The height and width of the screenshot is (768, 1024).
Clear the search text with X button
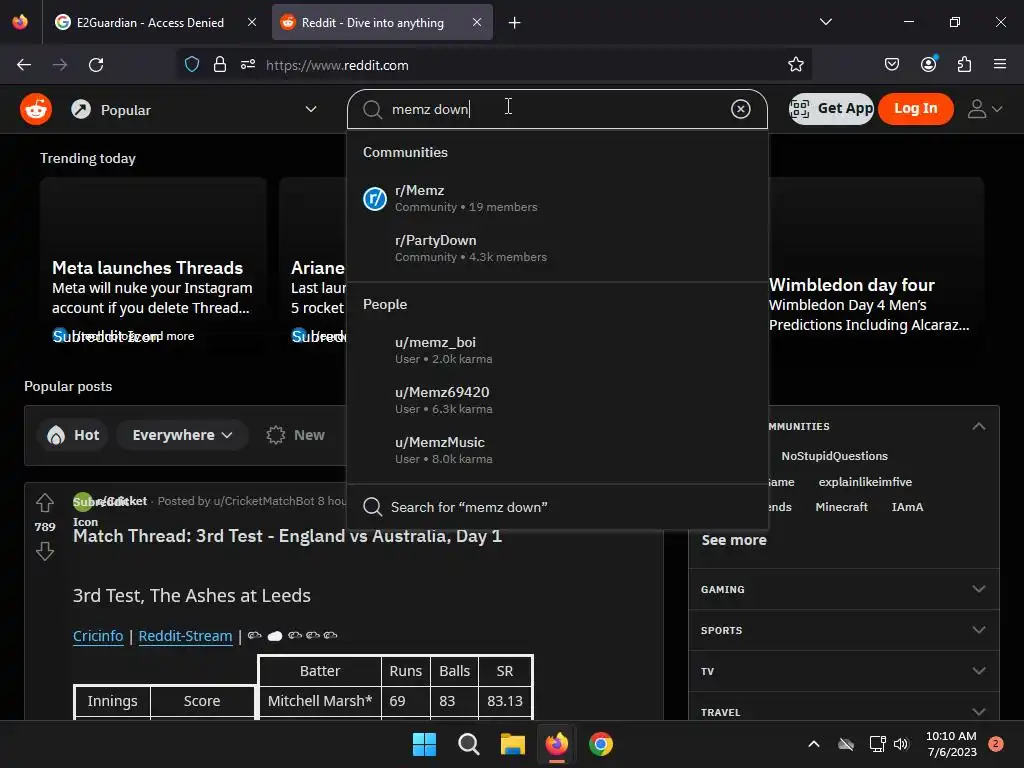[x=740, y=109]
